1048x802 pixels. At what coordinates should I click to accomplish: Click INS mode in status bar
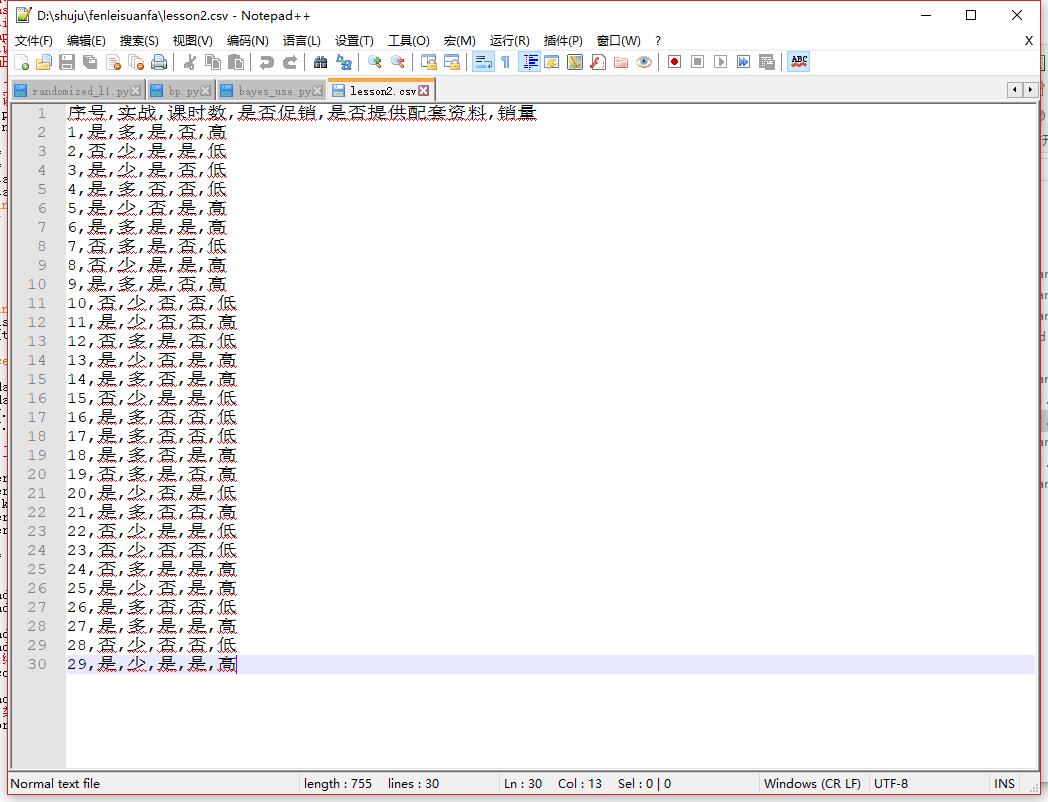pyautogui.click(x=1004, y=783)
